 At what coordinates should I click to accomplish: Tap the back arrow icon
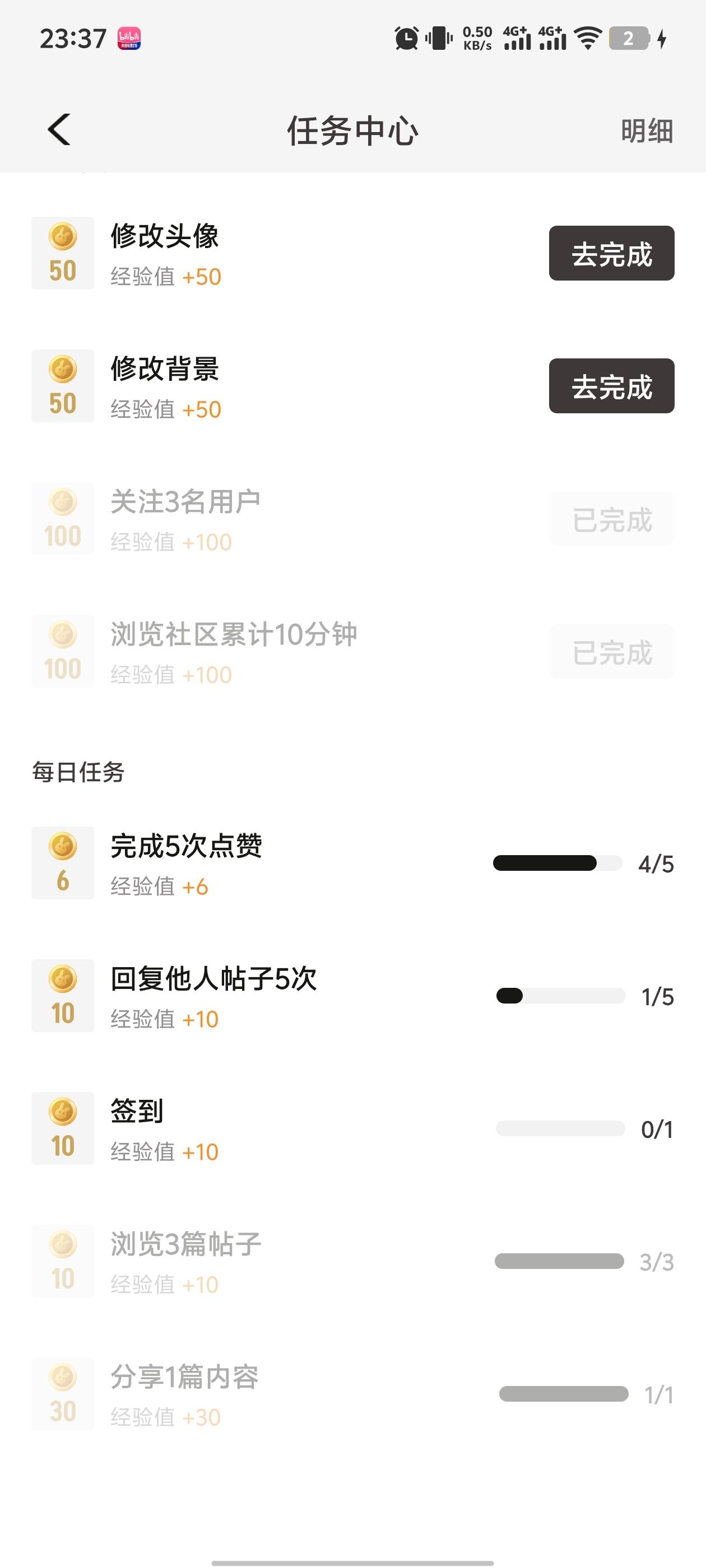(59, 130)
